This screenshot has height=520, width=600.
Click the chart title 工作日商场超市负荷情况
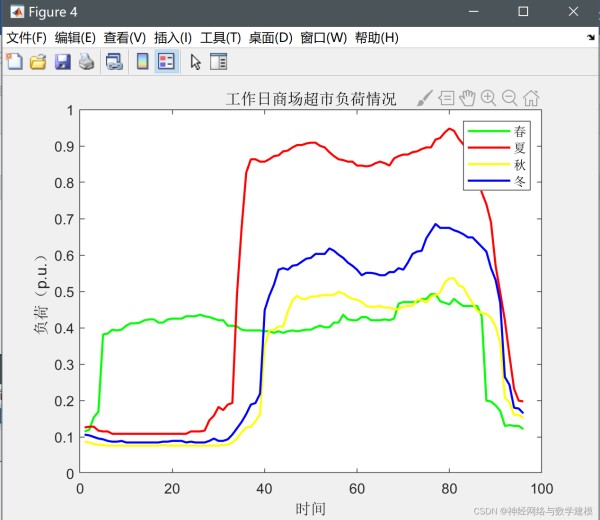311,99
